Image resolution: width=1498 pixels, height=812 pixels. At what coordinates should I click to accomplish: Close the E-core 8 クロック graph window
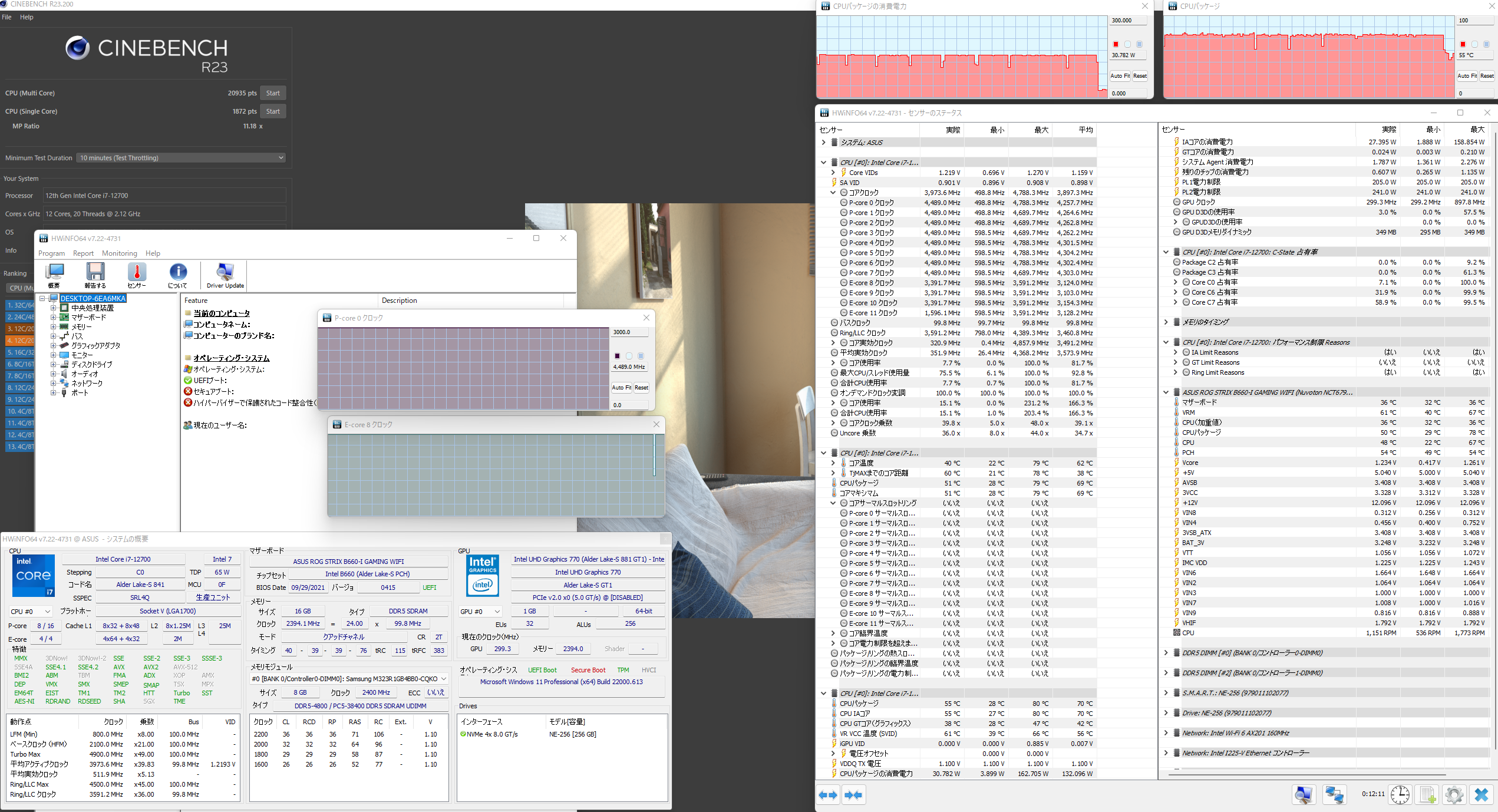(x=656, y=424)
